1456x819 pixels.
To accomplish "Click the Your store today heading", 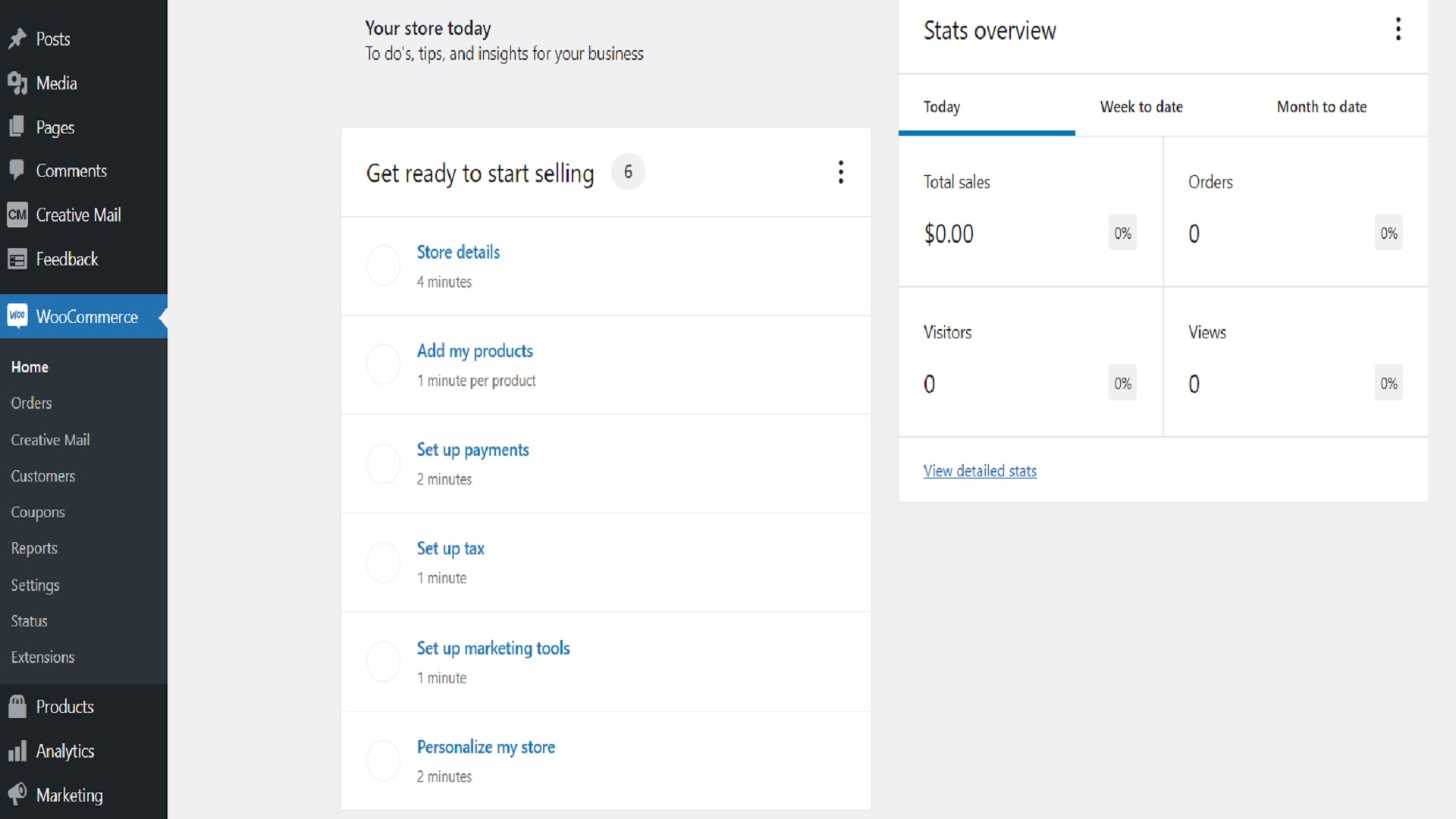I will (x=428, y=29).
